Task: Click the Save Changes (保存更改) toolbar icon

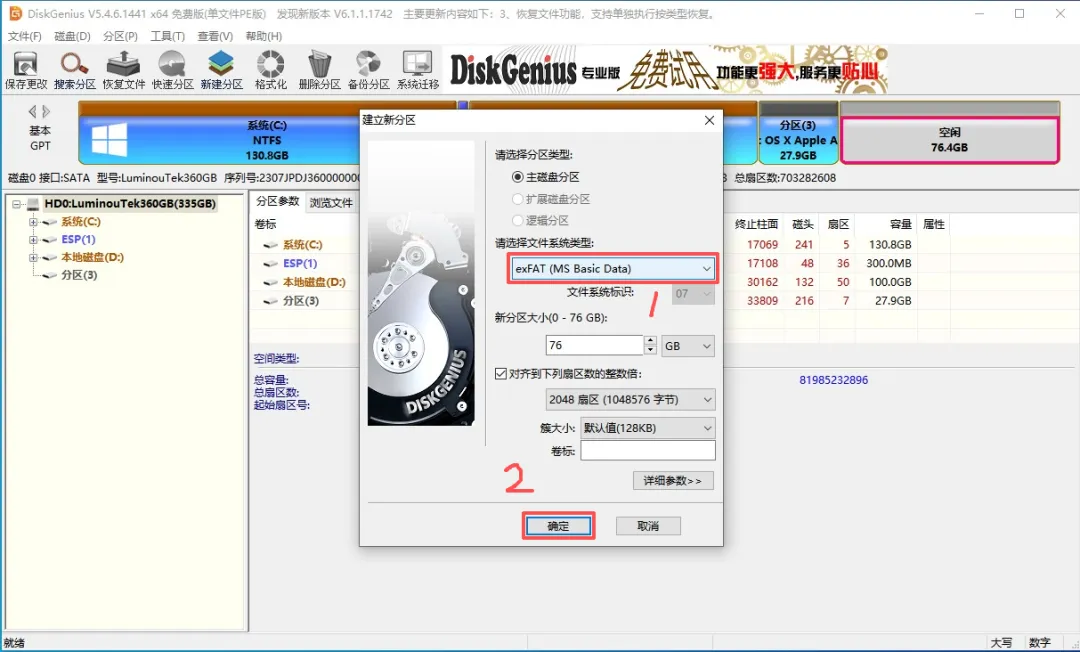Action: 25,70
